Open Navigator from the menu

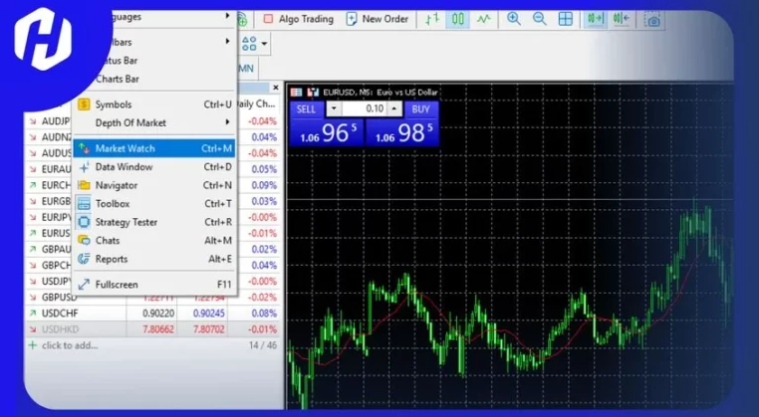(x=154, y=185)
